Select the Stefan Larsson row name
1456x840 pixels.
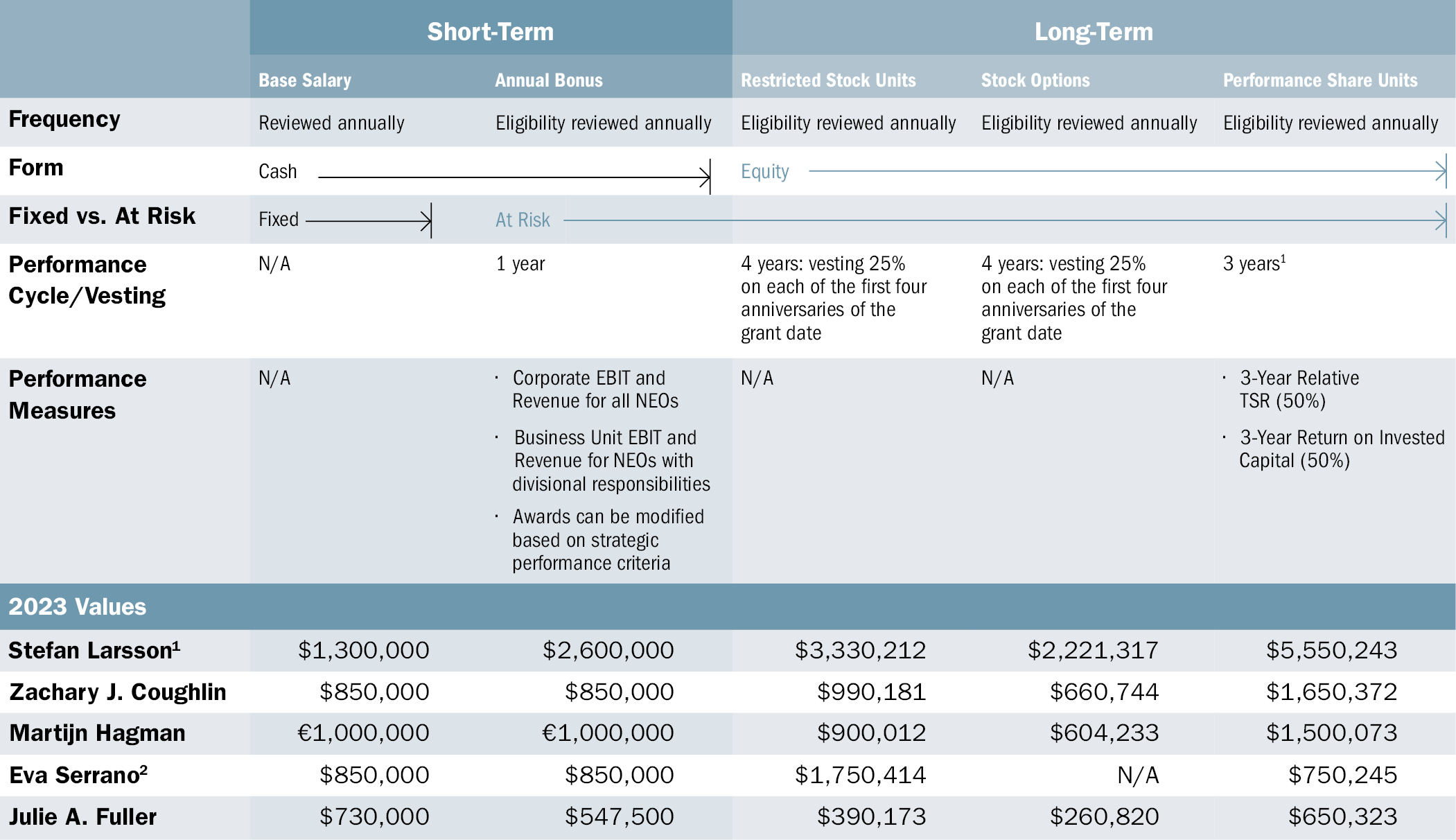click(x=94, y=650)
